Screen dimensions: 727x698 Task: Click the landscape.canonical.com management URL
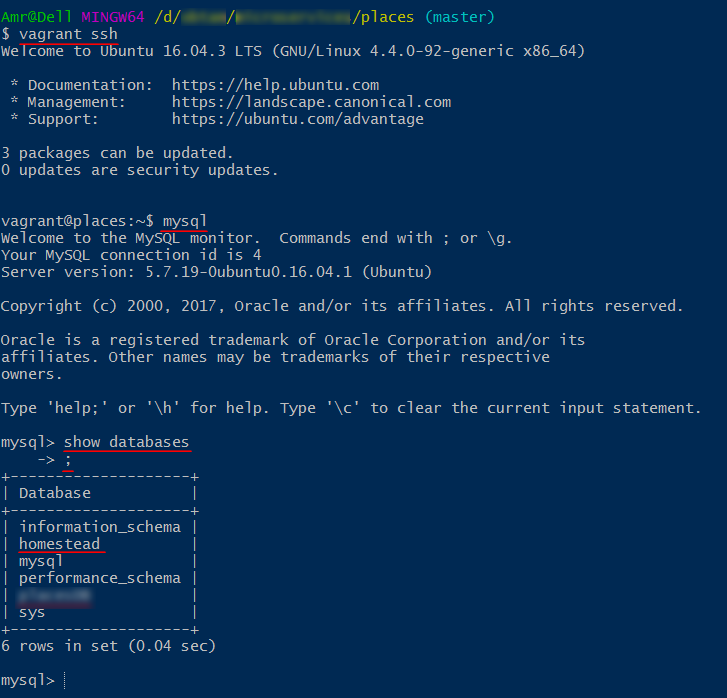[x=312, y=102]
